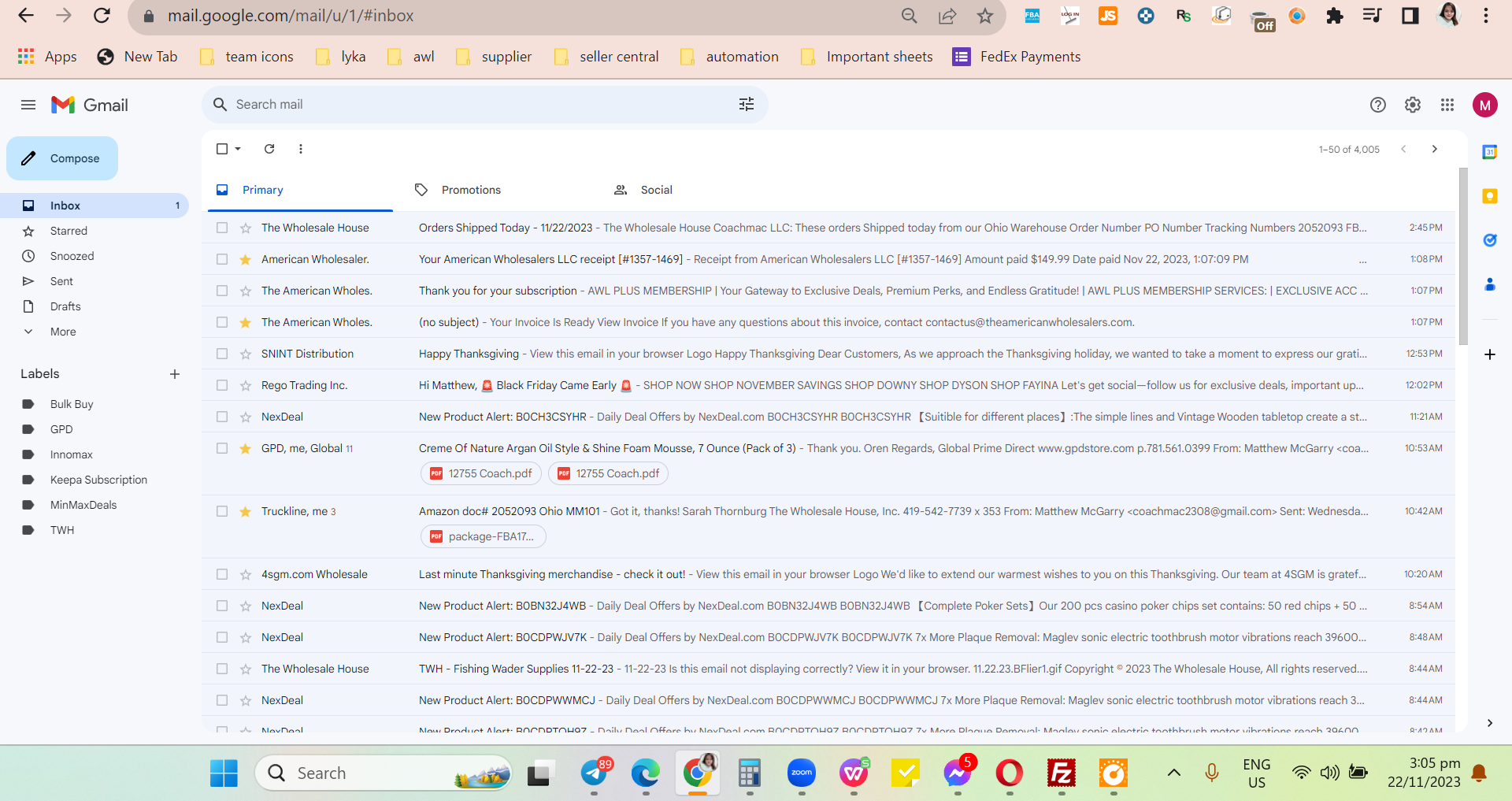Viewport: 1512px width, 801px height.
Task: Go to newer messages page
Action: pos(1403,149)
